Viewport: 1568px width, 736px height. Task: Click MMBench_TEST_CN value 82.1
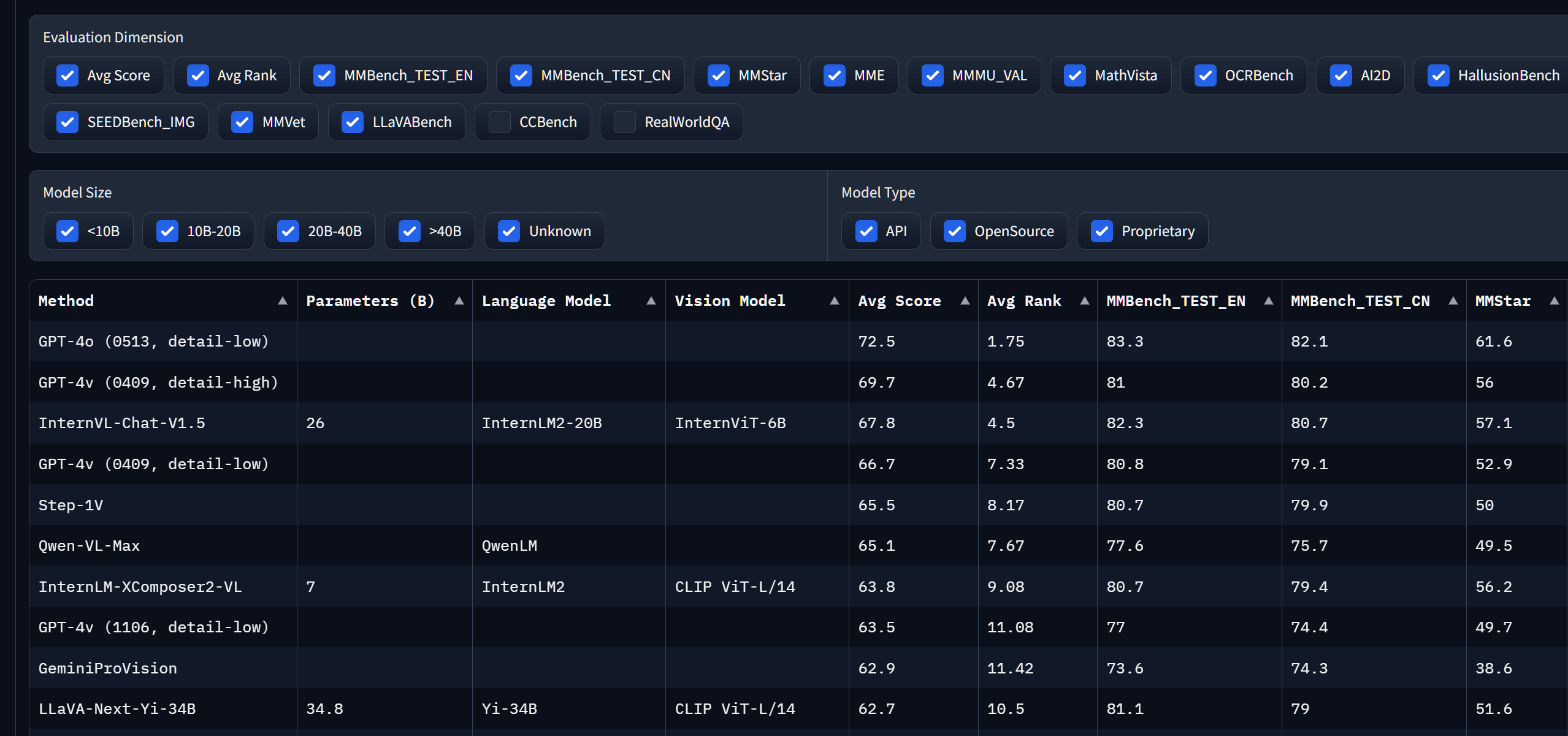1309,342
